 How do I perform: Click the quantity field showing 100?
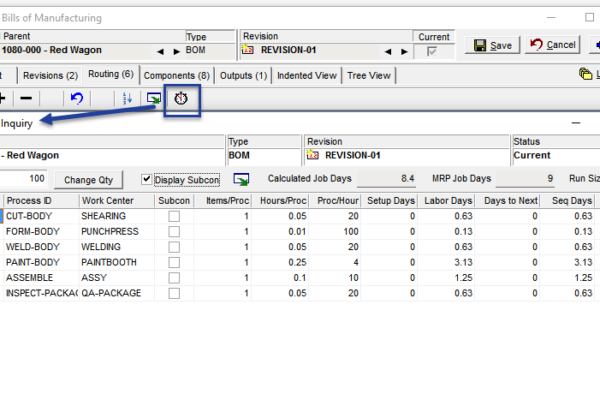23,178
